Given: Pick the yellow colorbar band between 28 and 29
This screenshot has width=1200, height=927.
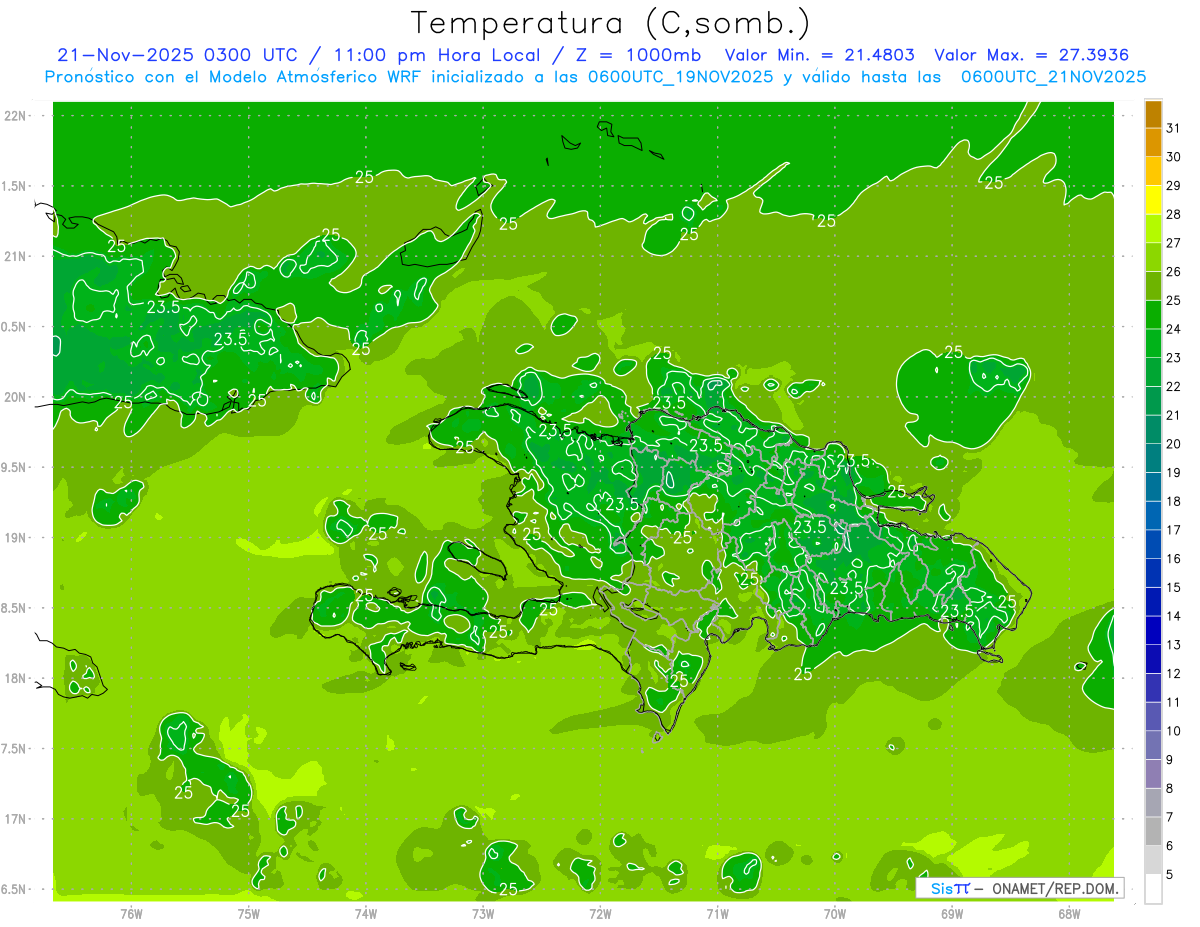Looking at the screenshot, I should coord(1154,200).
